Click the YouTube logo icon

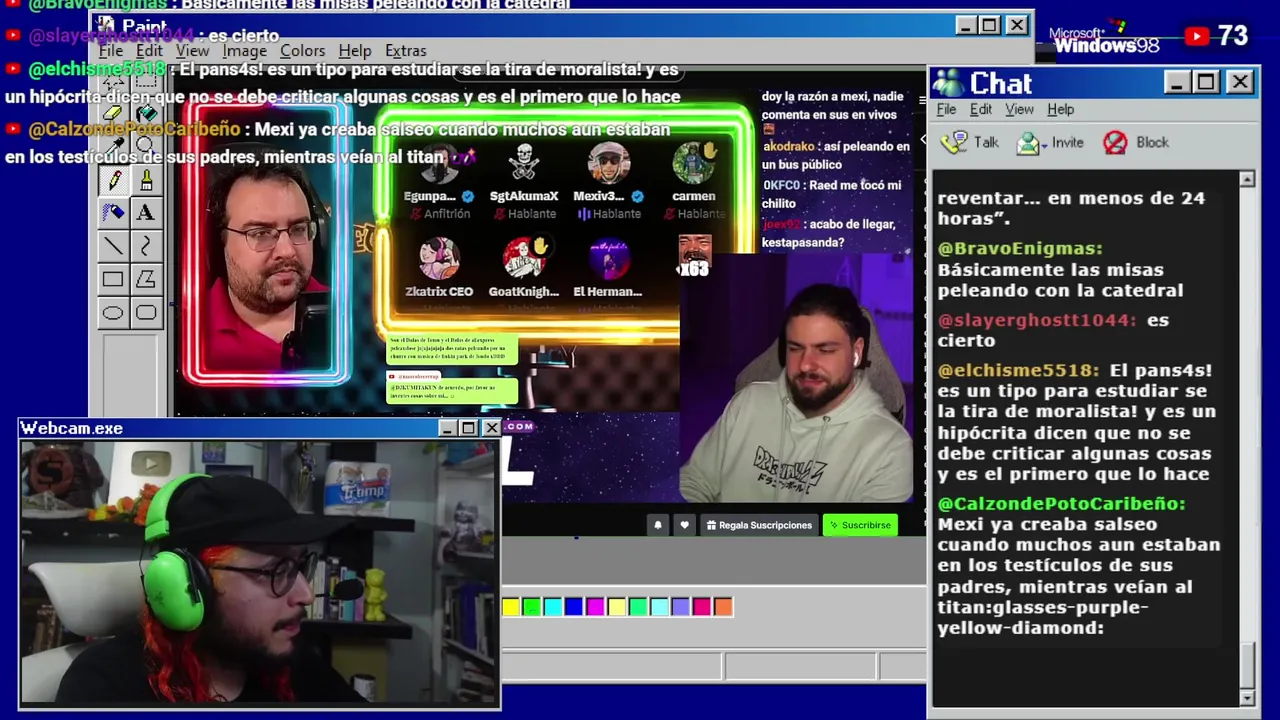click(1196, 37)
